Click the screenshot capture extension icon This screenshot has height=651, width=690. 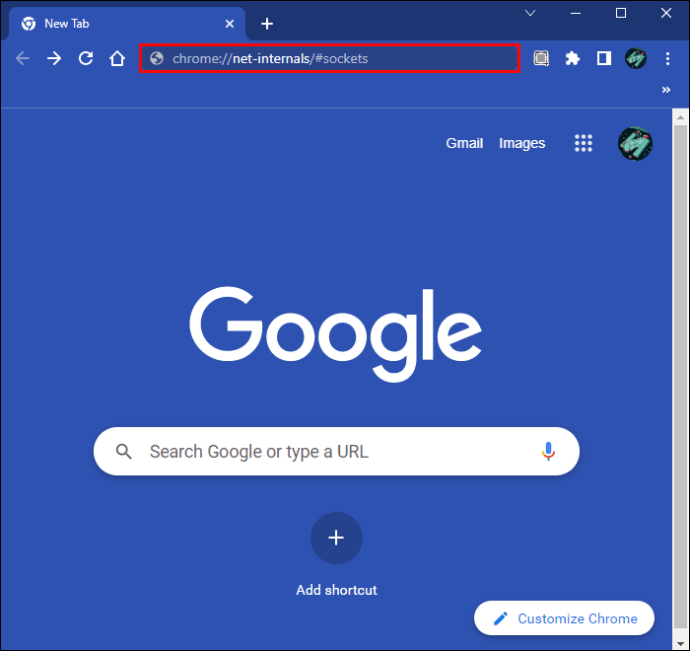541,58
